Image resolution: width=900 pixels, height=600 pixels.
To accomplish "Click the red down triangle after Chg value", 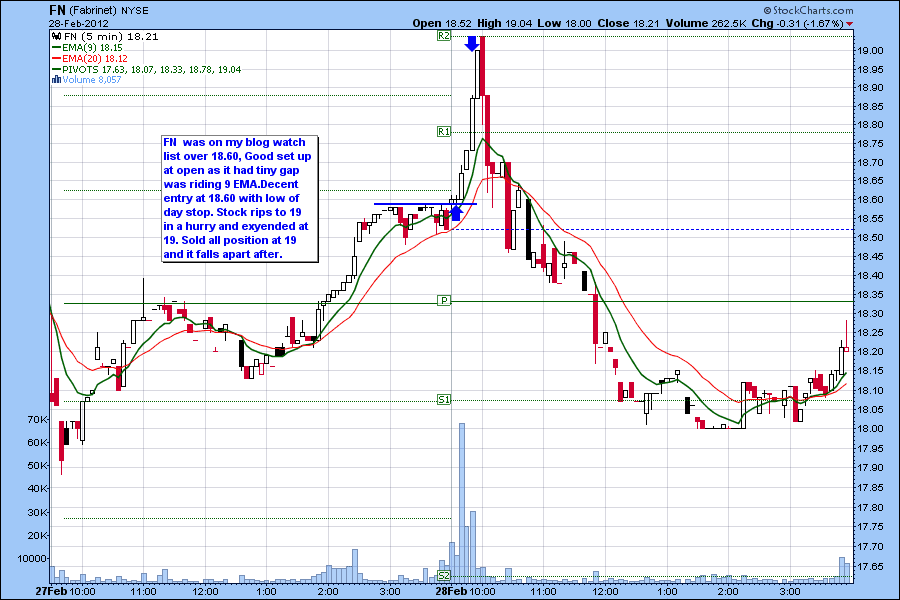I will [x=850, y=24].
